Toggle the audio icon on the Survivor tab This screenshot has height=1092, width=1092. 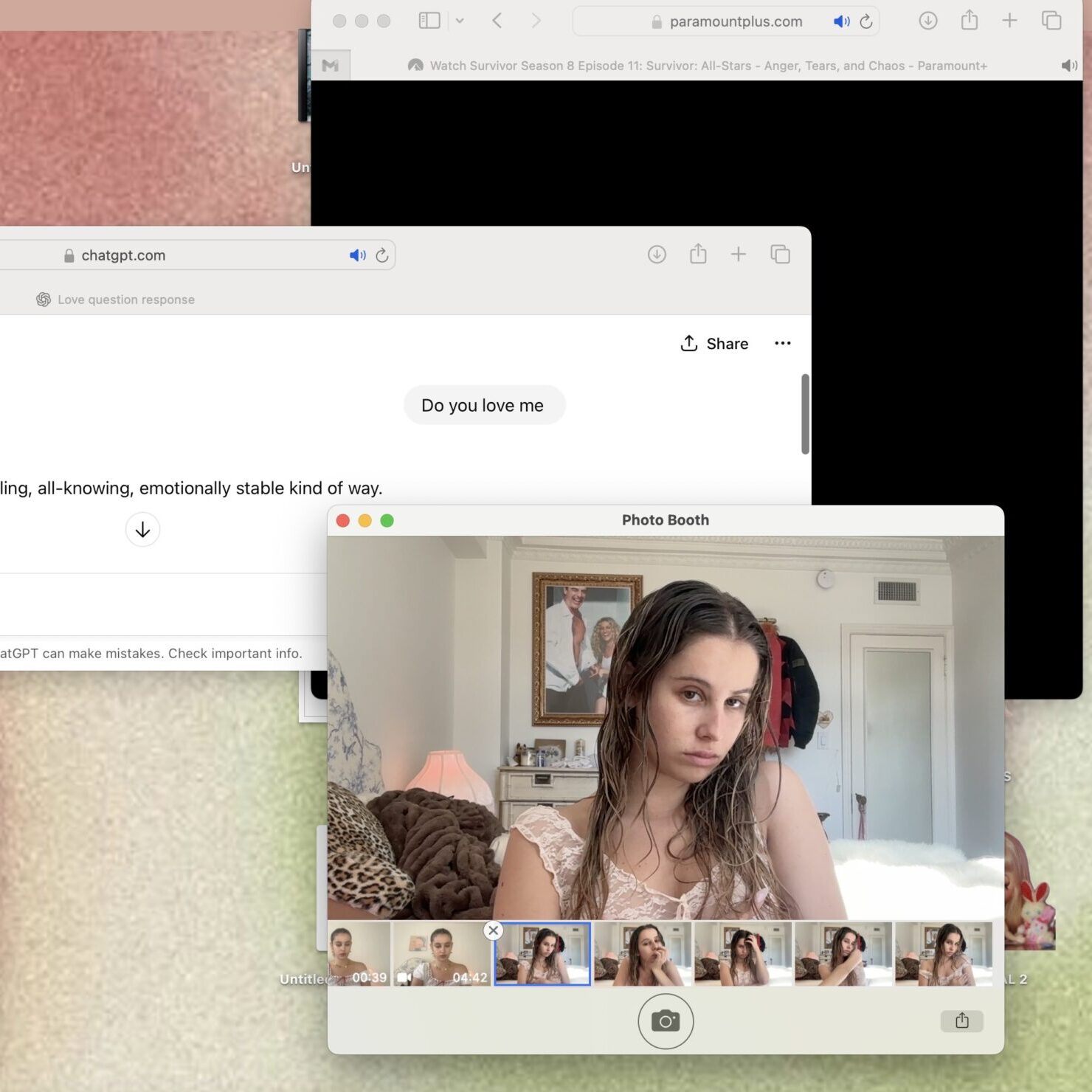1069,66
